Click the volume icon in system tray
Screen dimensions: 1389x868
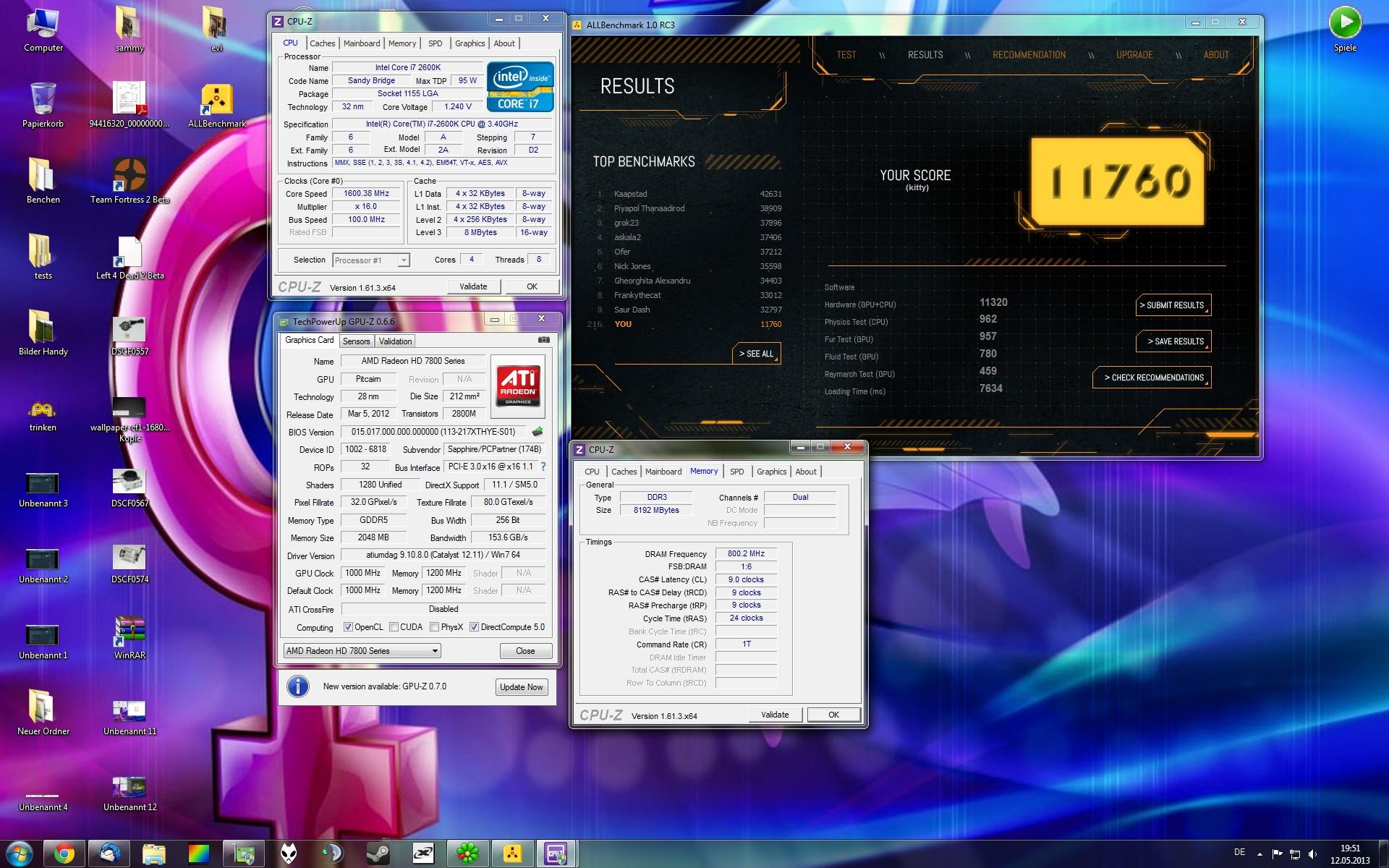point(1313,854)
